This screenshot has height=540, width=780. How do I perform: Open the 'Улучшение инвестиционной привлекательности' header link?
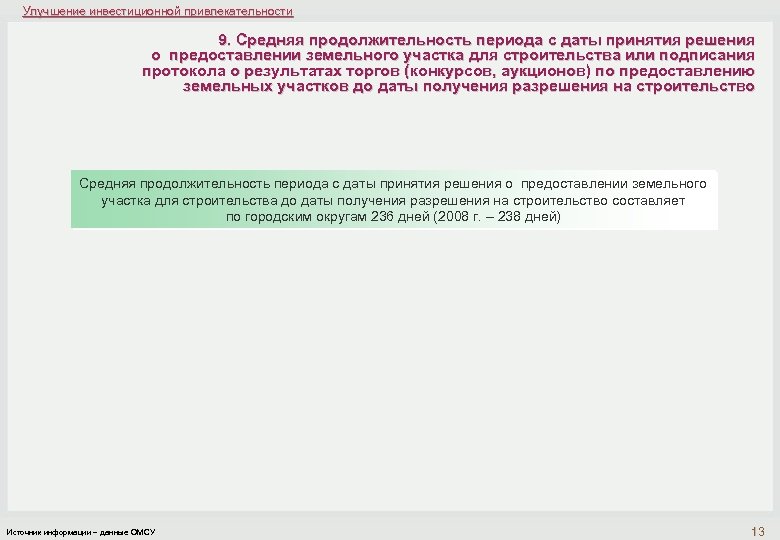(x=158, y=11)
